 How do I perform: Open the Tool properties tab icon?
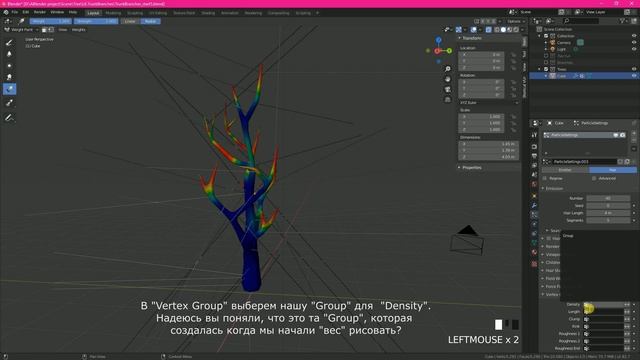534,135
